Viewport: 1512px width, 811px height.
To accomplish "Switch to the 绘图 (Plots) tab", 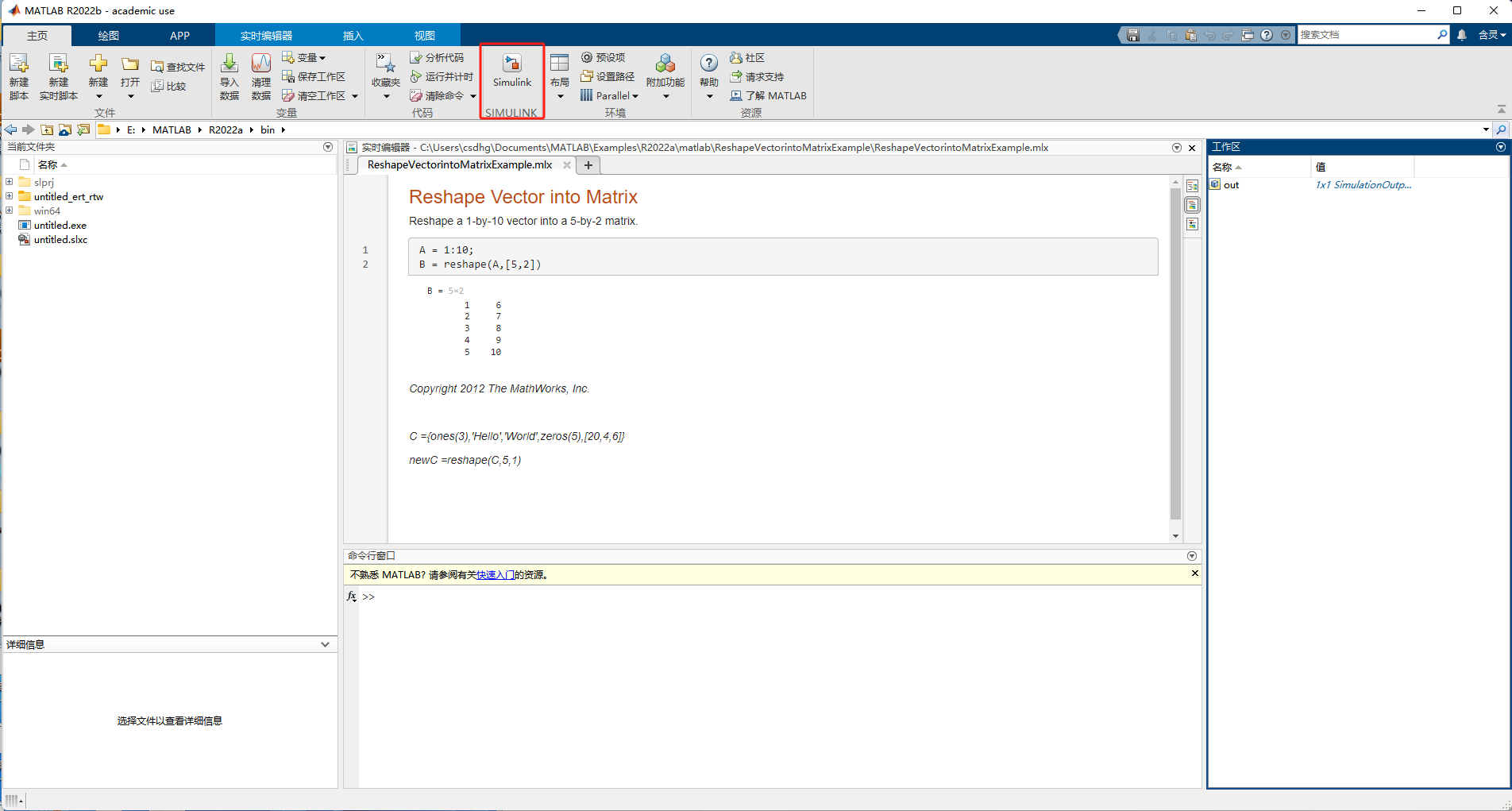I will [109, 36].
